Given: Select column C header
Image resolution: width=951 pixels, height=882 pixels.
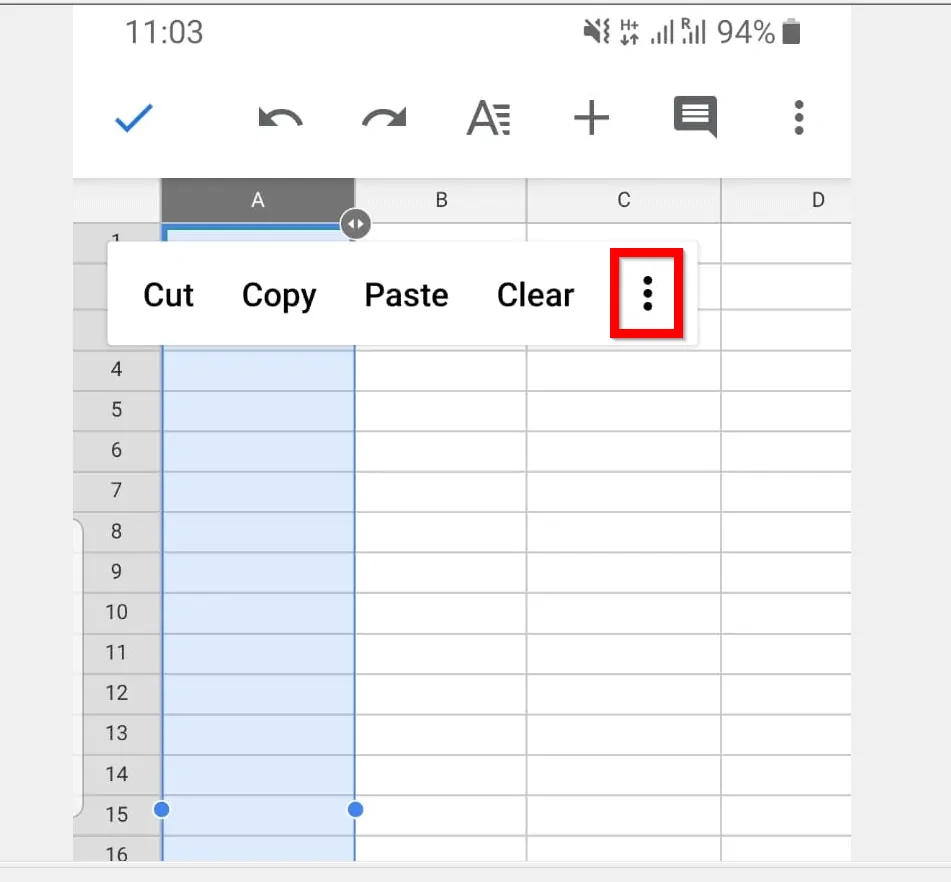Looking at the screenshot, I should pyautogui.click(x=623, y=200).
